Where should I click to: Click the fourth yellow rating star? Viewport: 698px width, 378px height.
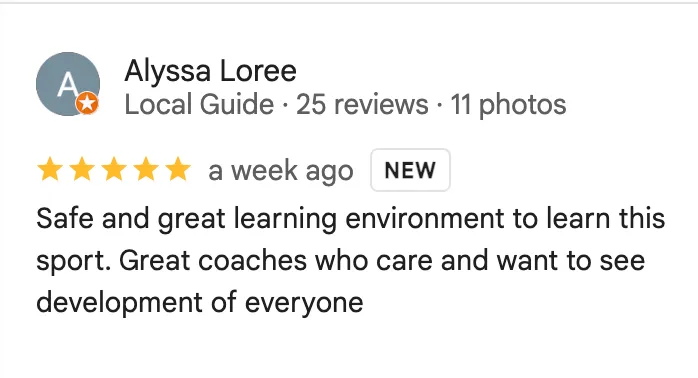(x=146, y=169)
